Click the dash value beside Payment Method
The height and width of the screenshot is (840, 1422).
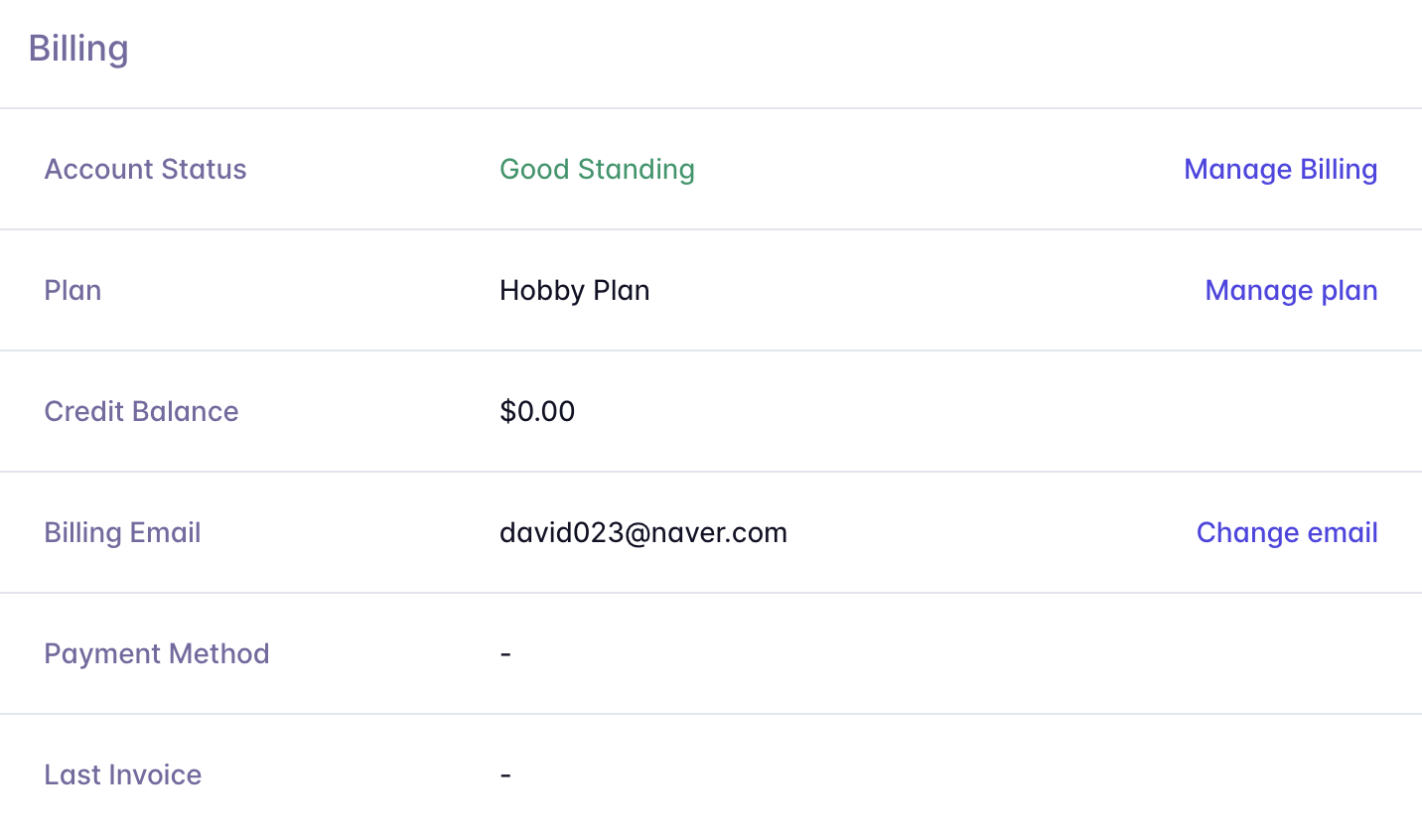[x=505, y=654]
